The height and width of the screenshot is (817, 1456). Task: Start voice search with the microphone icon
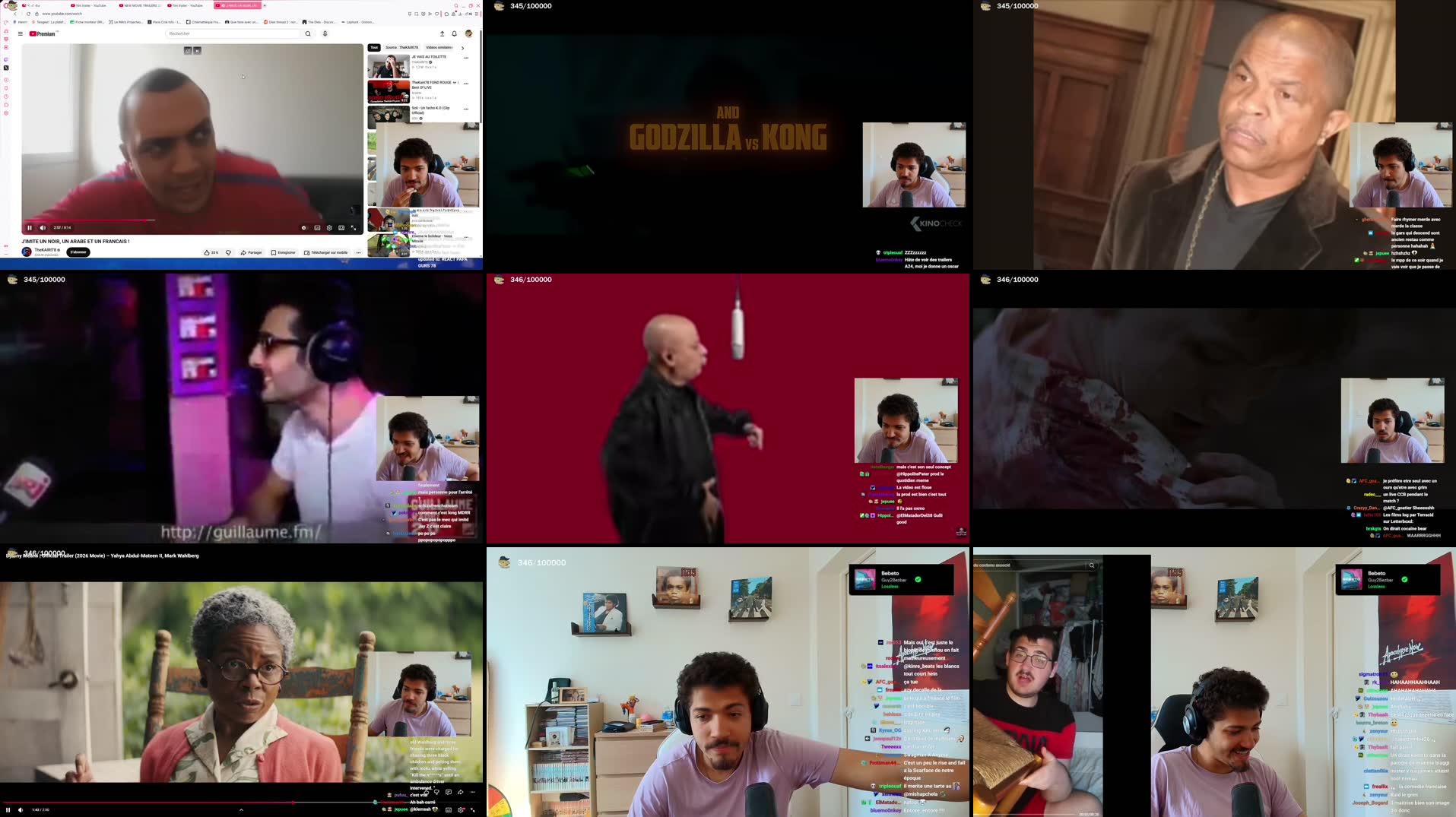click(325, 33)
